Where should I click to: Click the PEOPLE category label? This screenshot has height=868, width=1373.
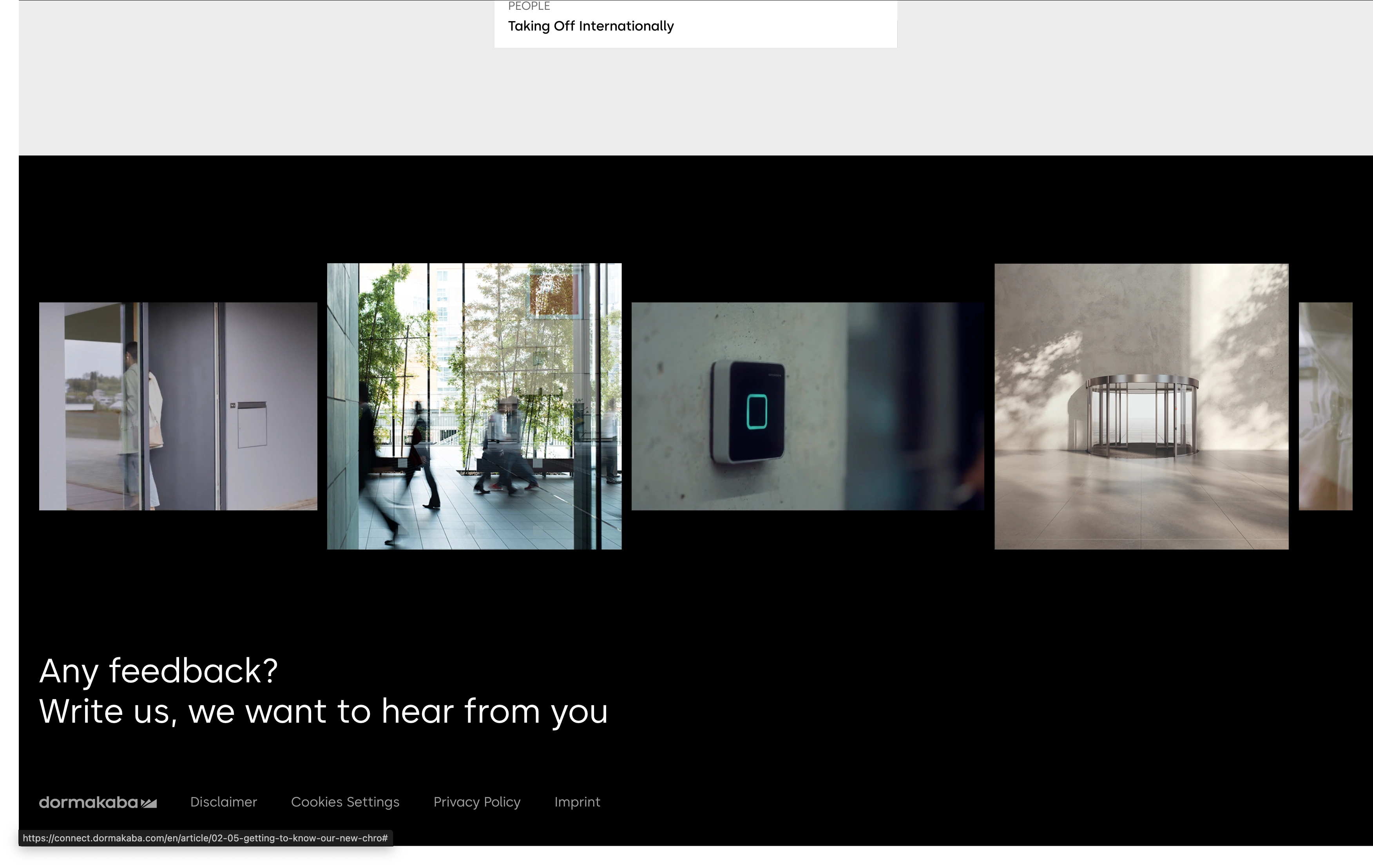(529, 6)
